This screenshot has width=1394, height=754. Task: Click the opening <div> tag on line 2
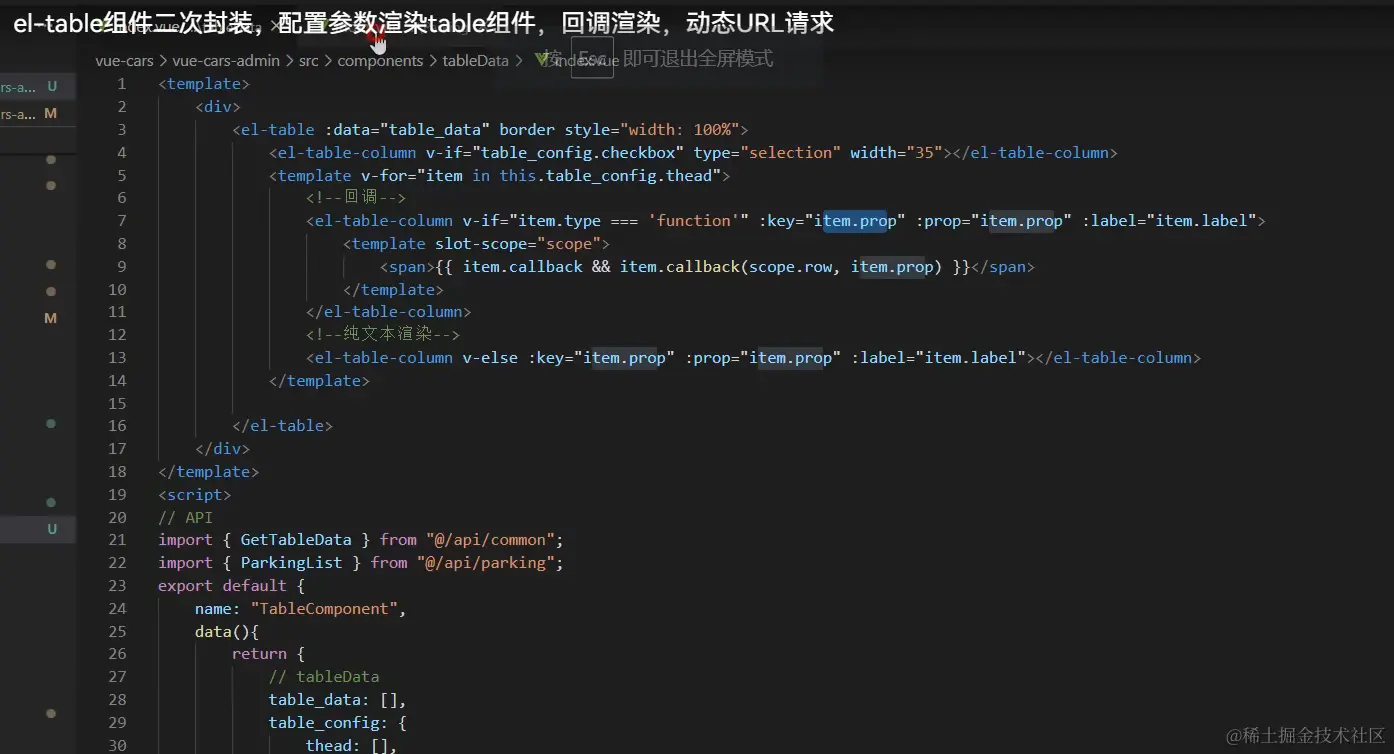click(218, 107)
